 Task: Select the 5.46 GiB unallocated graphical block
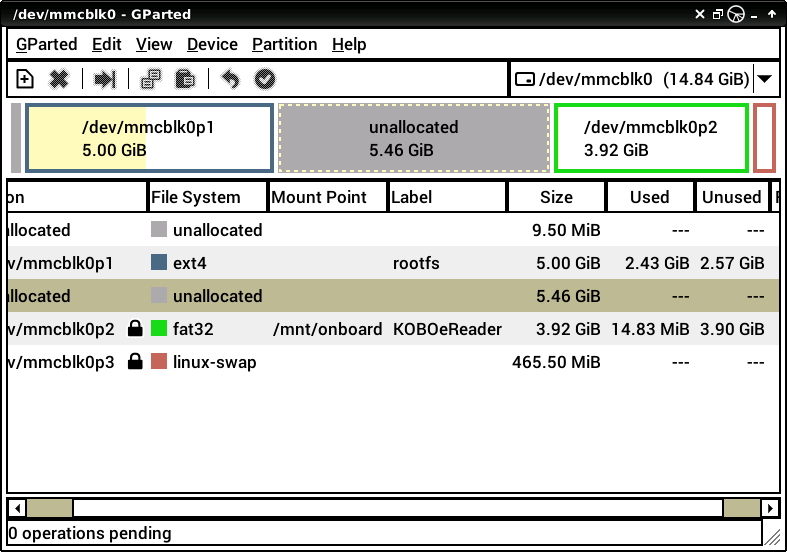coord(414,138)
